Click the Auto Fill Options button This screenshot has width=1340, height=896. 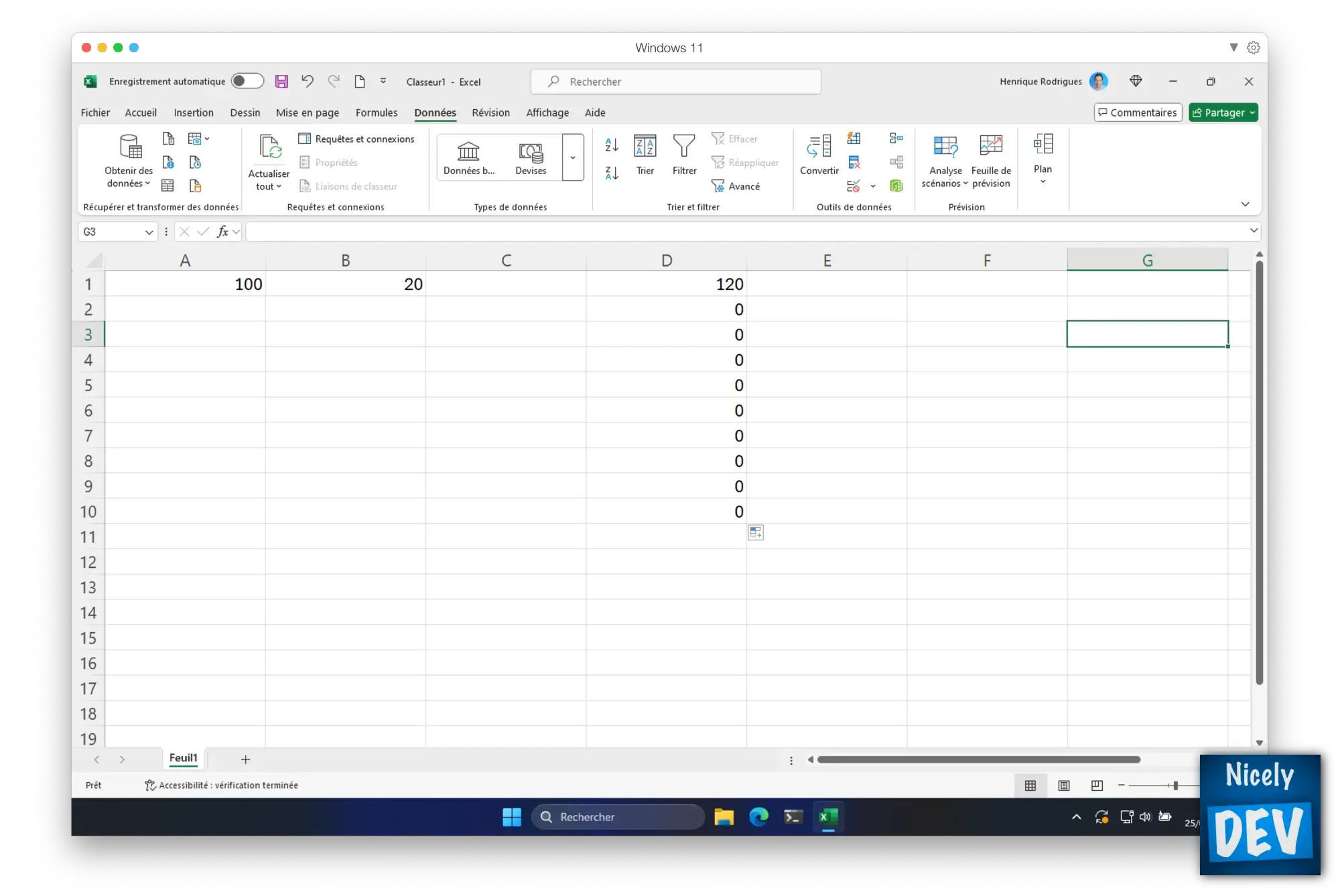tap(756, 532)
